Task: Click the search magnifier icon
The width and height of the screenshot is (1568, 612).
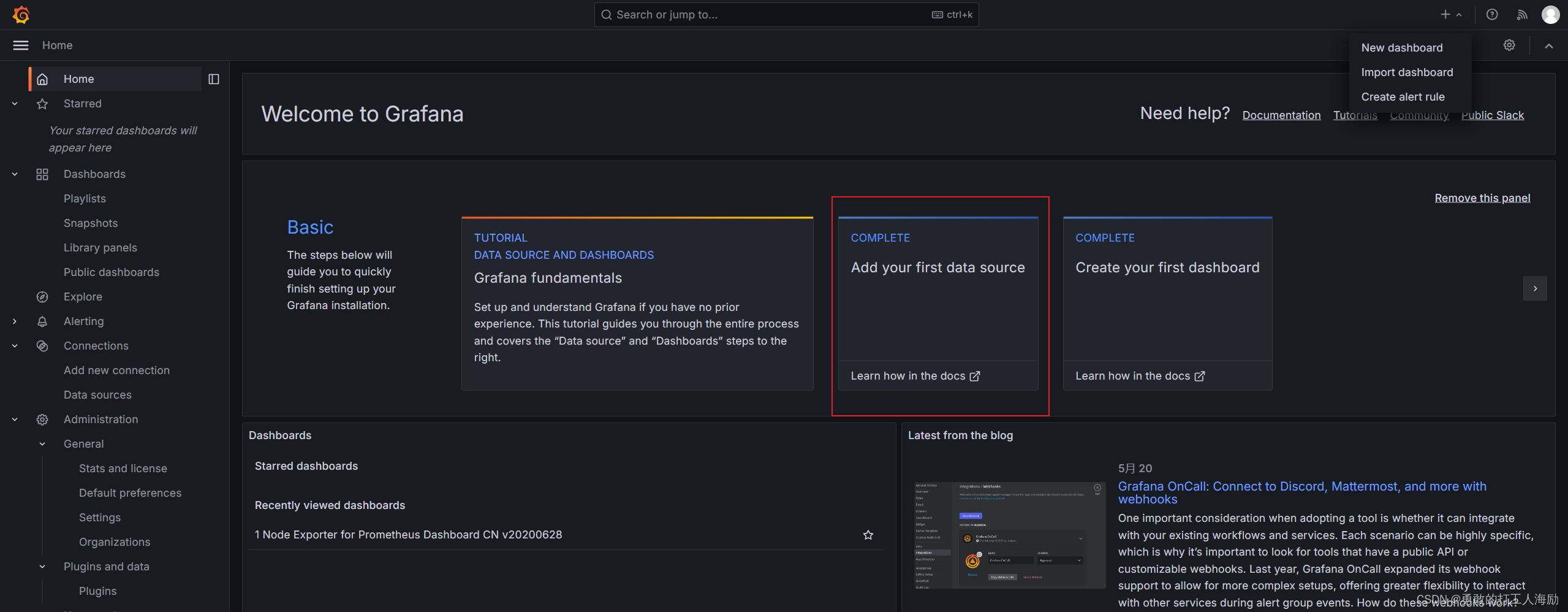Action: 607,15
